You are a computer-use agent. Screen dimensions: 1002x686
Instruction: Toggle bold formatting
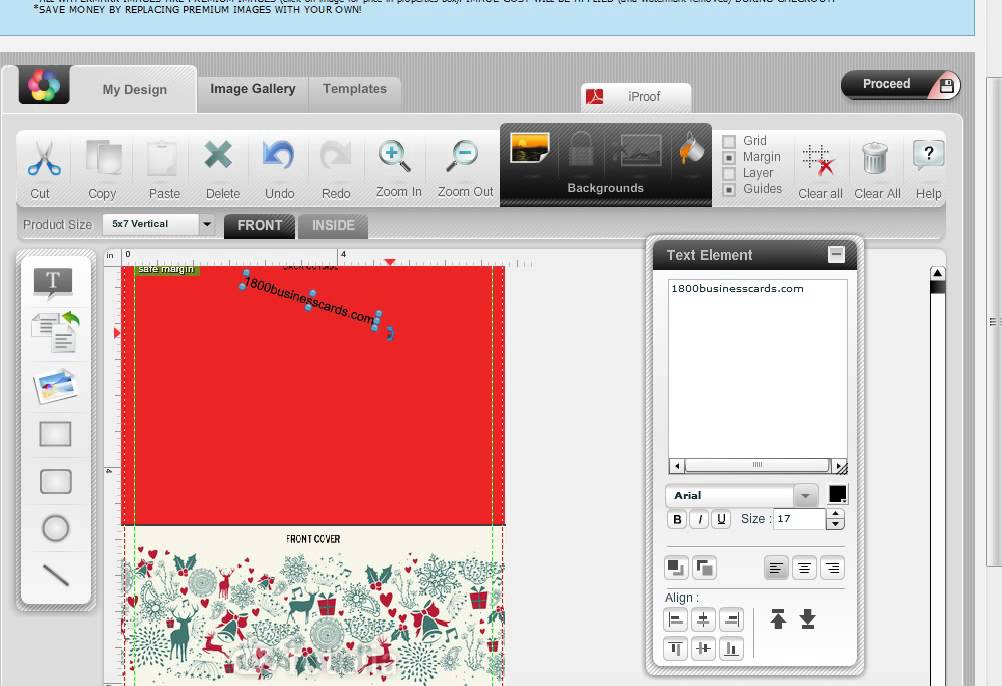tap(677, 519)
